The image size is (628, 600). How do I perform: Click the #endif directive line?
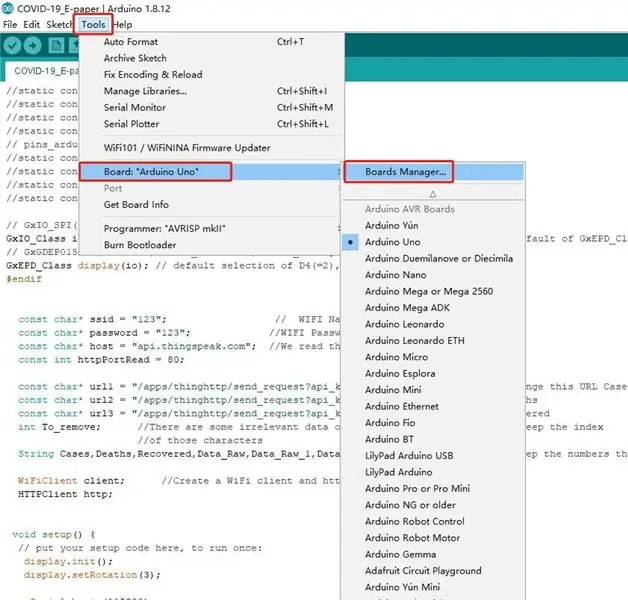(x=24, y=279)
